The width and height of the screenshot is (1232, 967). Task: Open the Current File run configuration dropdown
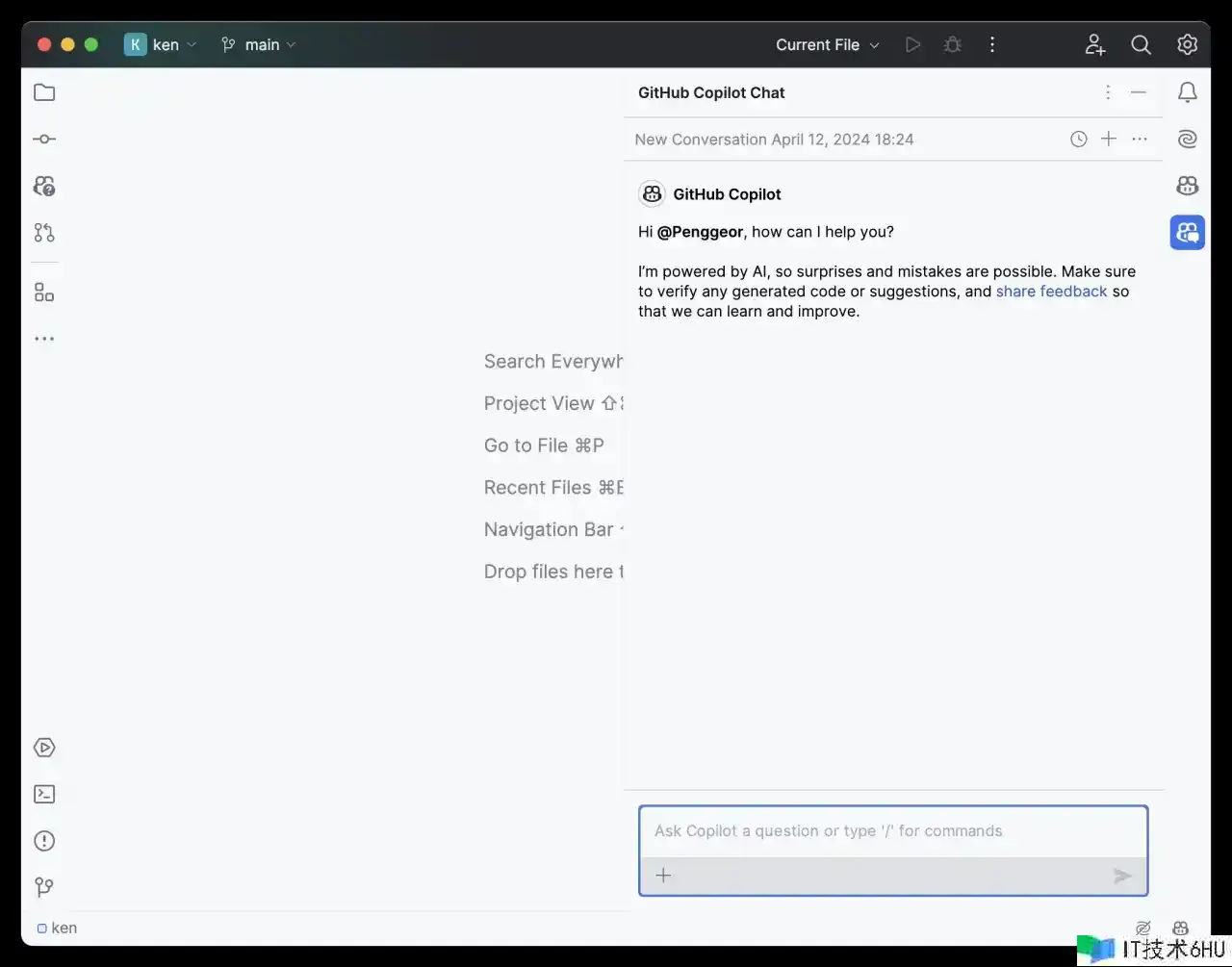point(828,44)
